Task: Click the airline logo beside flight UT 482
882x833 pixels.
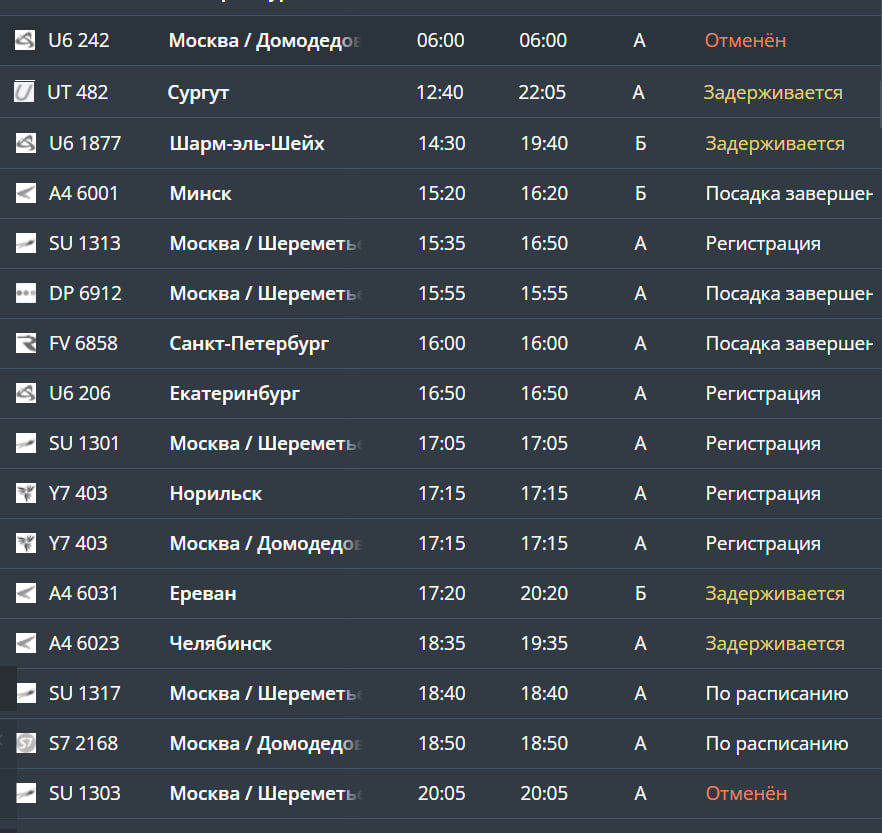Action: pyautogui.click(x=25, y=93)
